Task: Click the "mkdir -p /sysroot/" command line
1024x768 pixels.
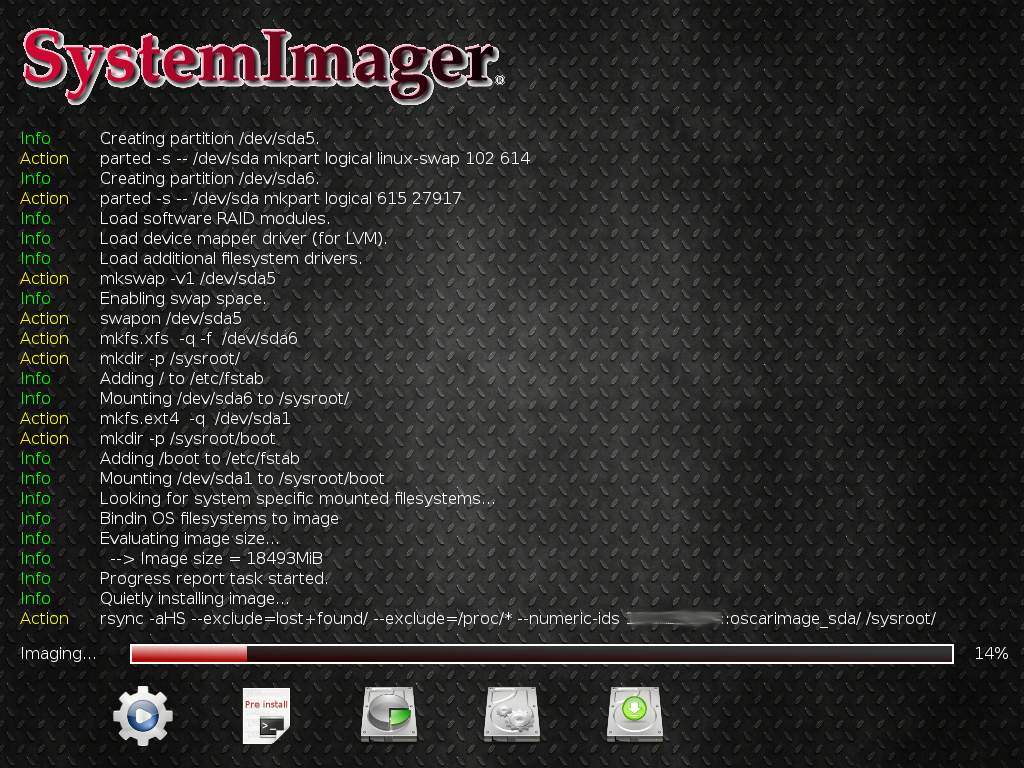Action: pos(170,359)
